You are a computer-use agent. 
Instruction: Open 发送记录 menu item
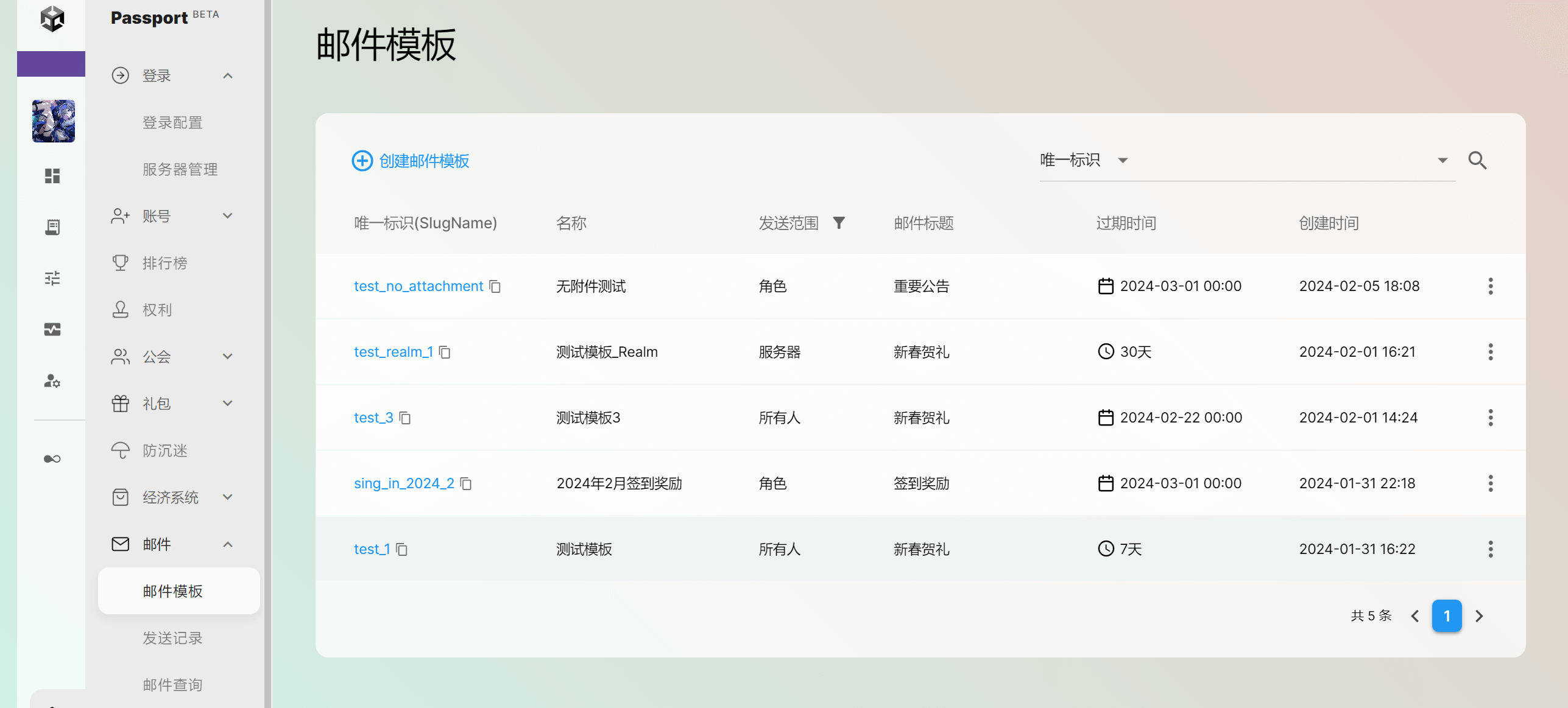[172, 638]
